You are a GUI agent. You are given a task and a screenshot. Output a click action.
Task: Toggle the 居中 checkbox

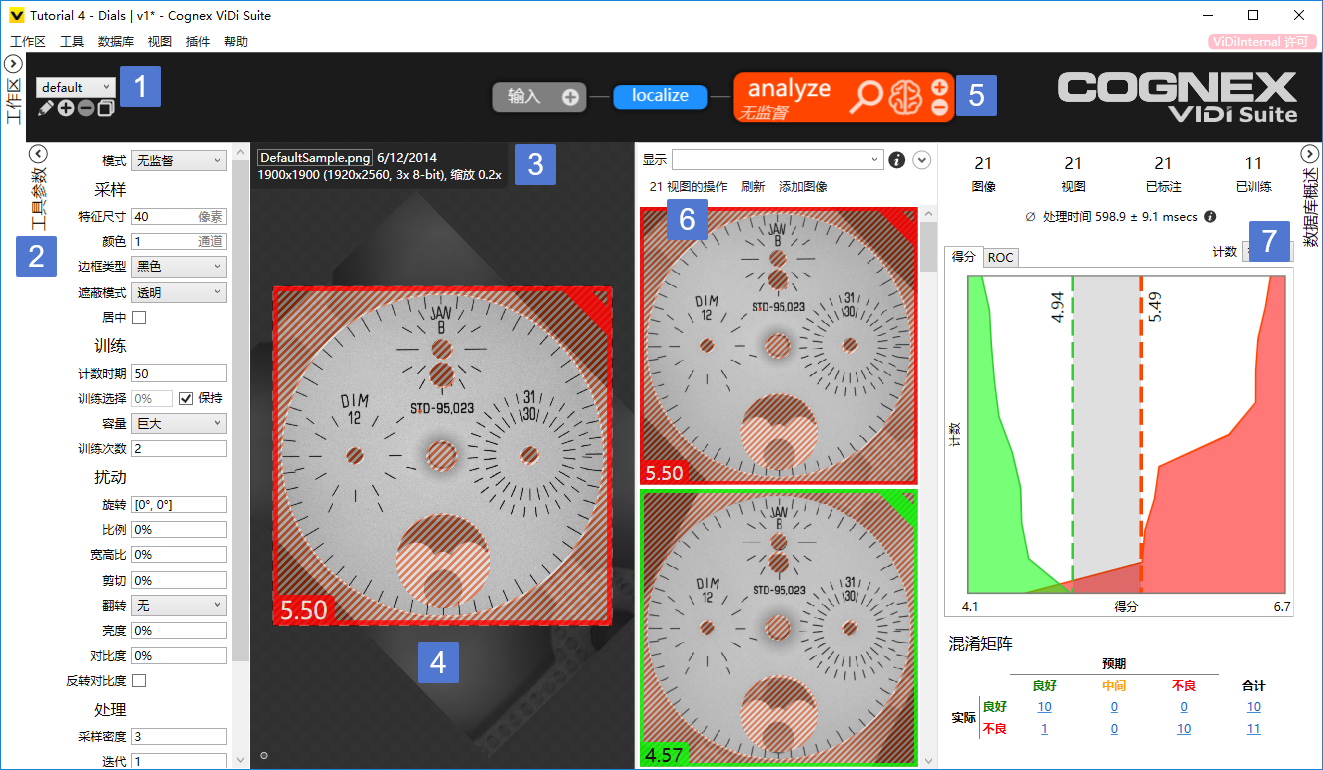[139, 318]
